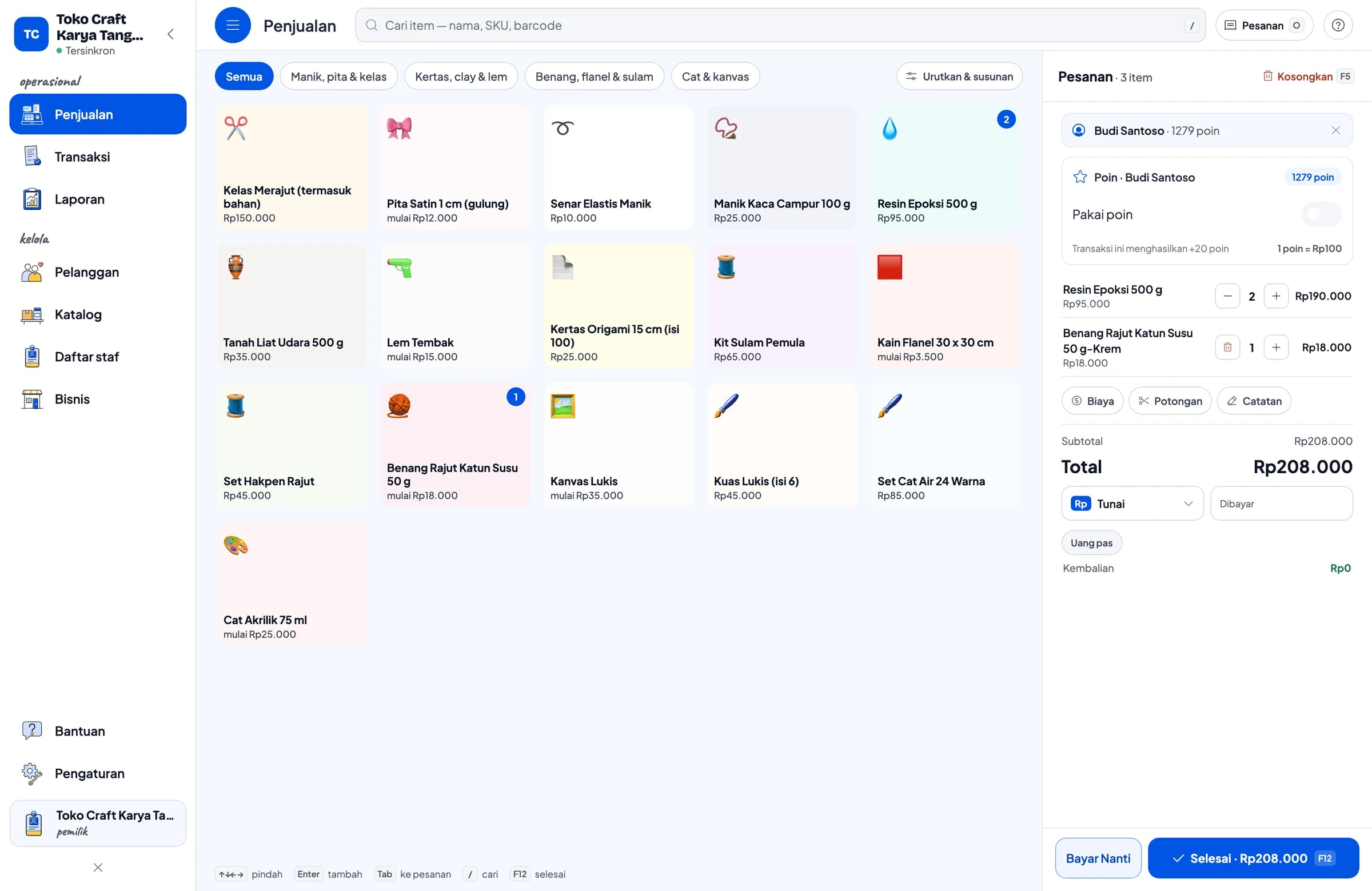Open Bisnis in the sidebar
Viewport: 1372px width, 891px height.
(x=98, y=399)
